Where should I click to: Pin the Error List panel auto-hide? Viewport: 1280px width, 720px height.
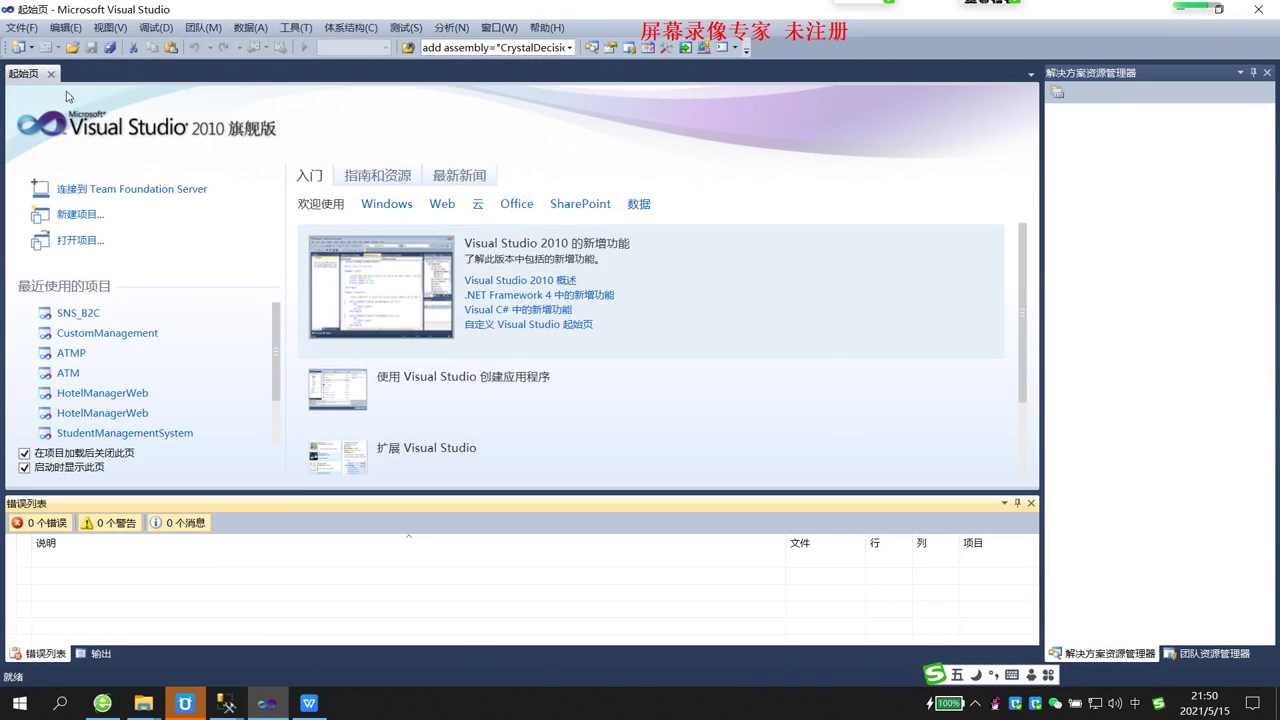1017,503
